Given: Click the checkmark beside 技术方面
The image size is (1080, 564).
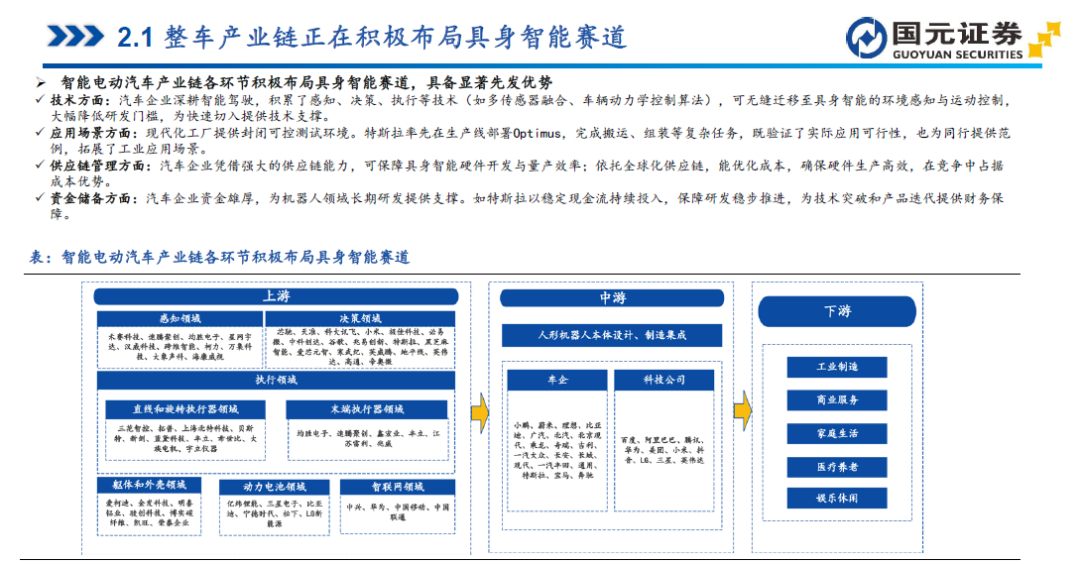Looking at the screenshot, I should [x=41, y=100].
